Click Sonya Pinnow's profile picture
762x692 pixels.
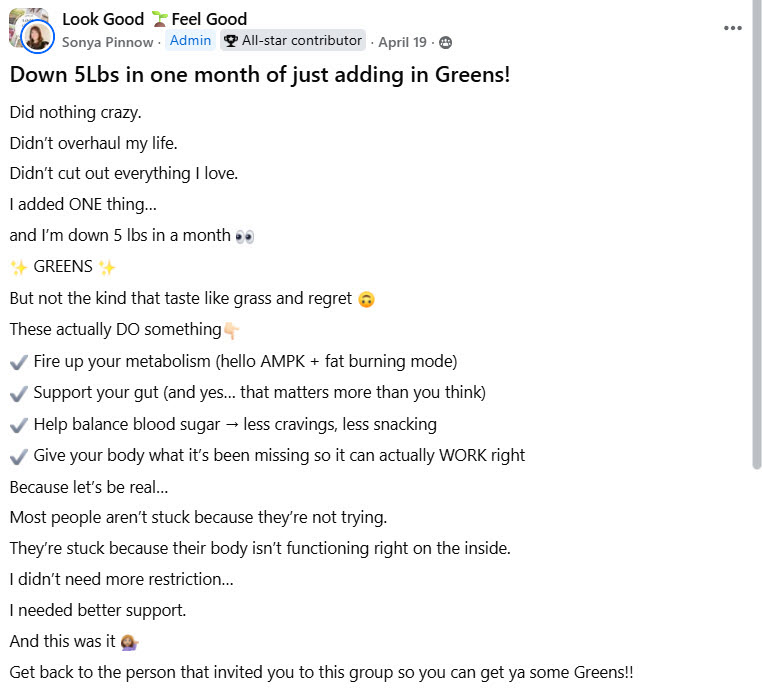pos(37,36)
